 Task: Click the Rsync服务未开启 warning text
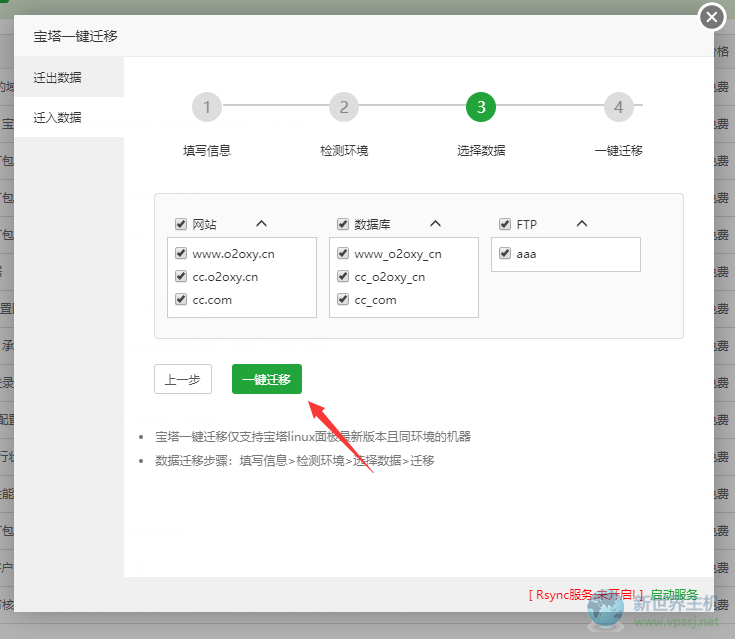coord(585,594)
